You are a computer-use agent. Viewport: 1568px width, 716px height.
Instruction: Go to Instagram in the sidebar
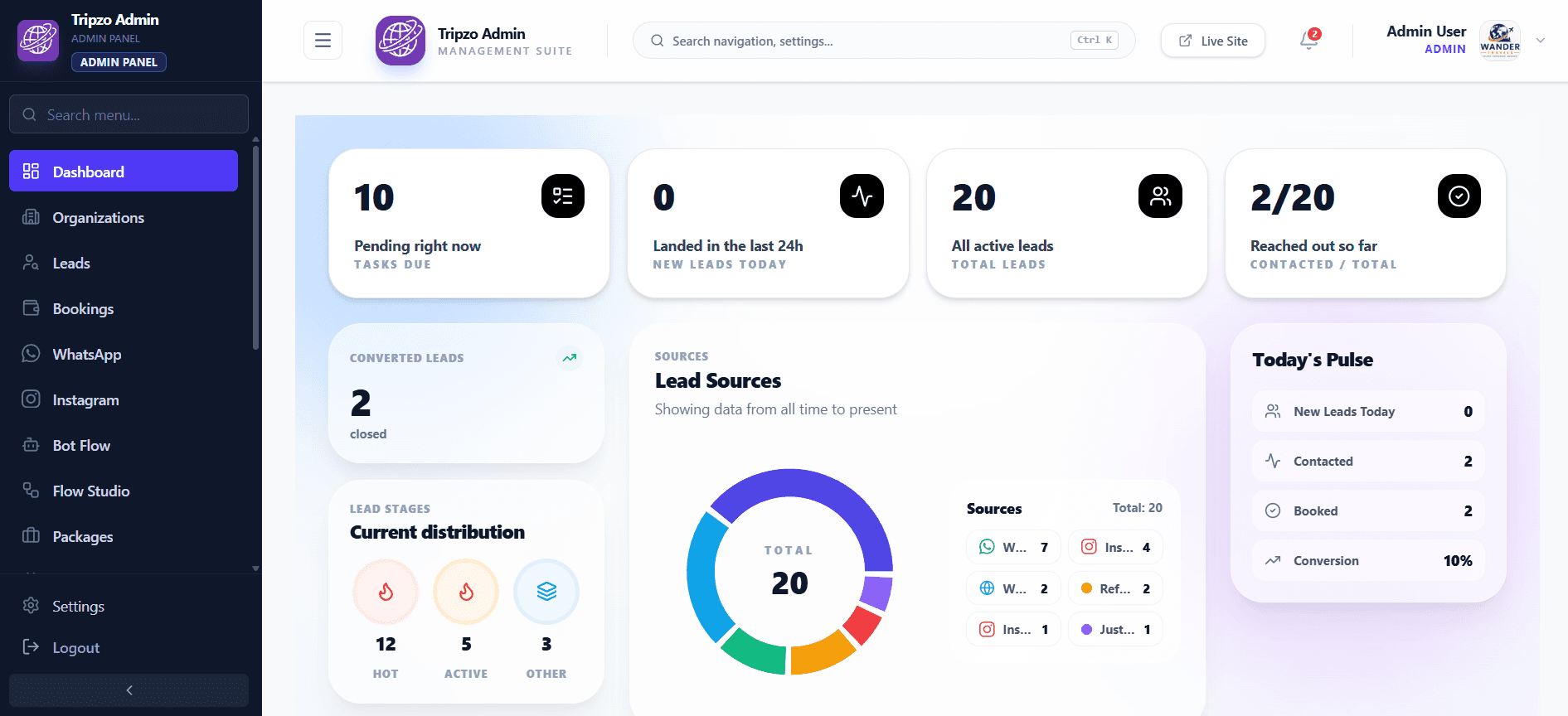[x=124, y=399]
